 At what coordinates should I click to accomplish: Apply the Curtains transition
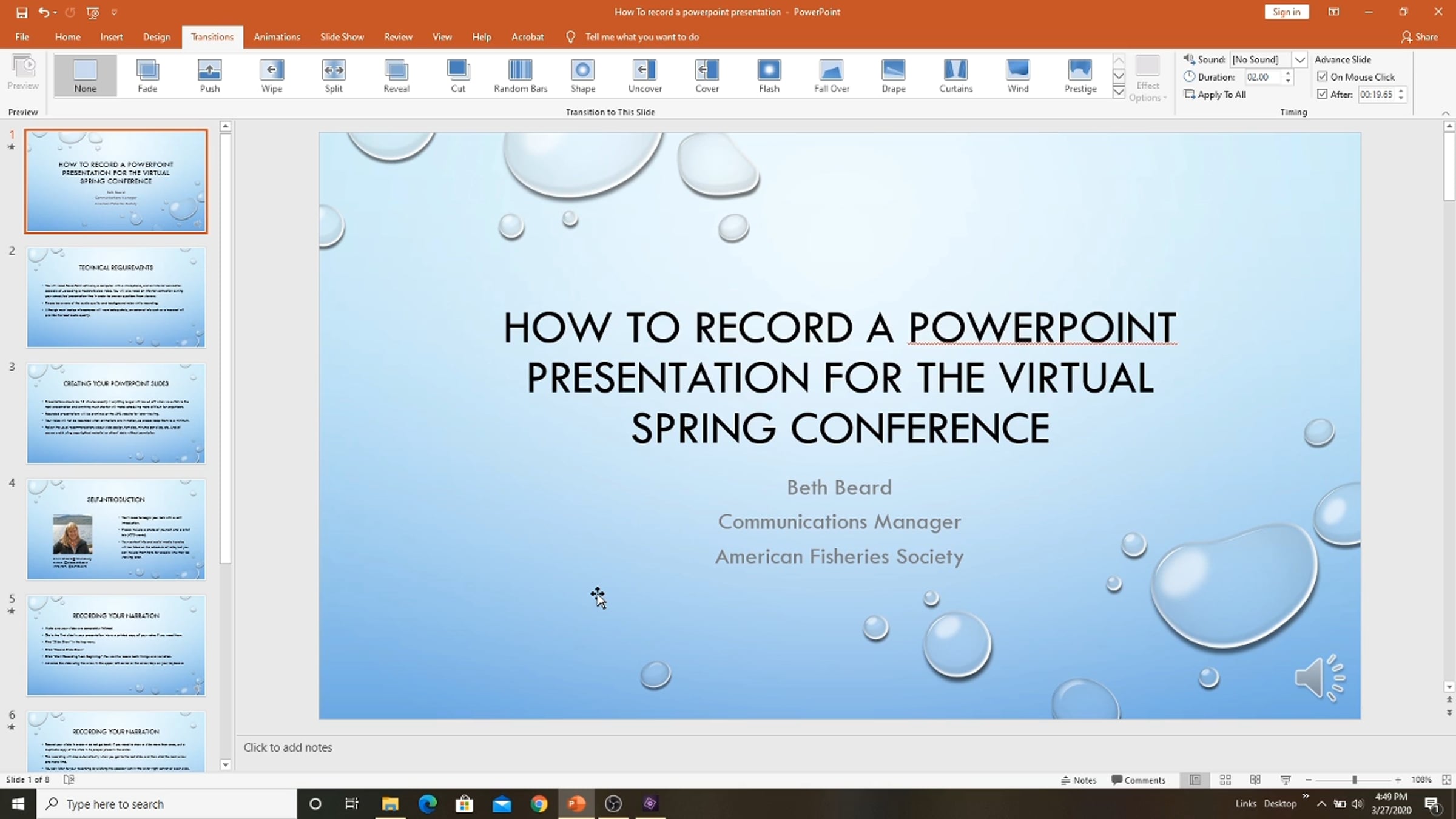[955, 76]
